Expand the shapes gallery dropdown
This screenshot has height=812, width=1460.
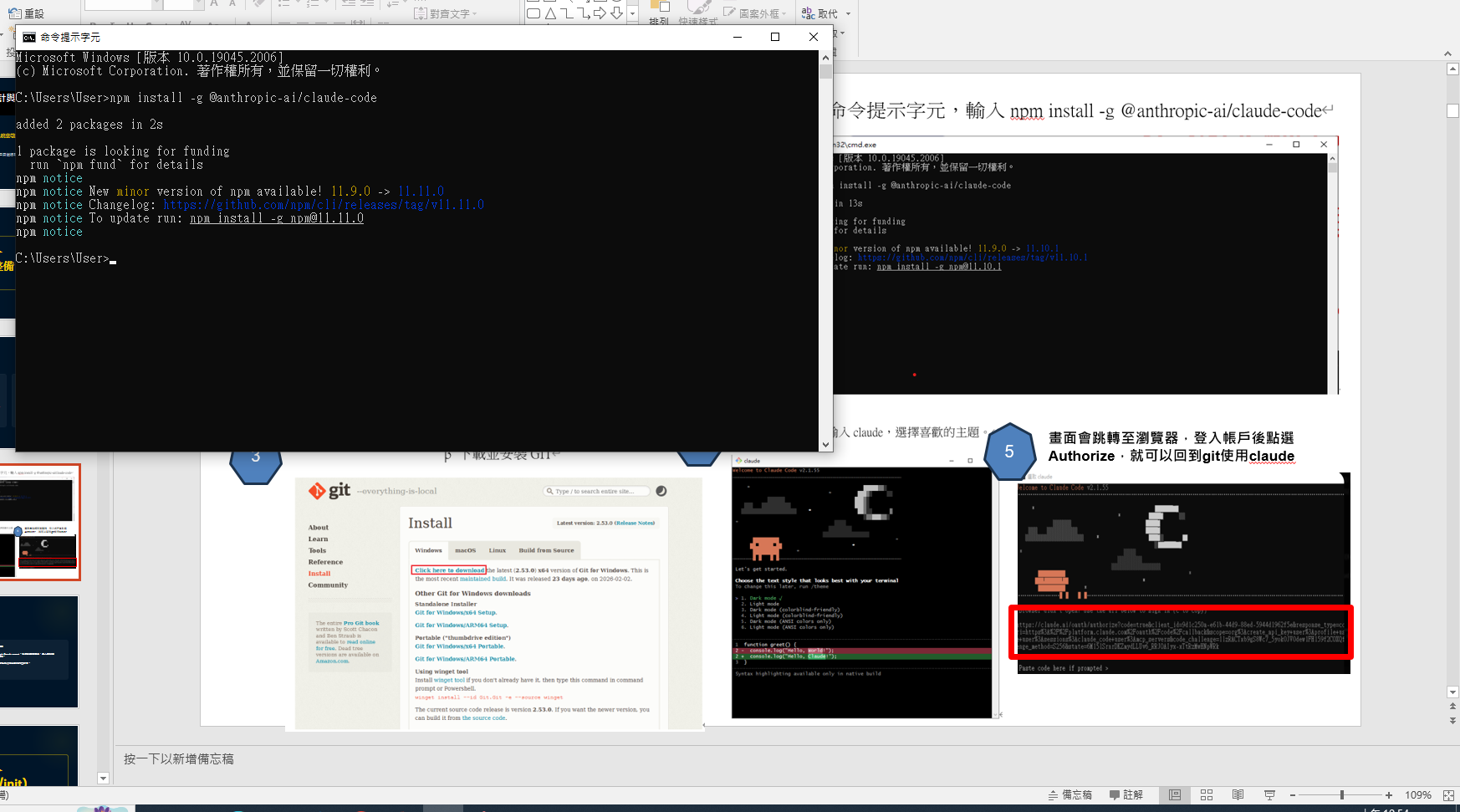[x=632, y=13]
